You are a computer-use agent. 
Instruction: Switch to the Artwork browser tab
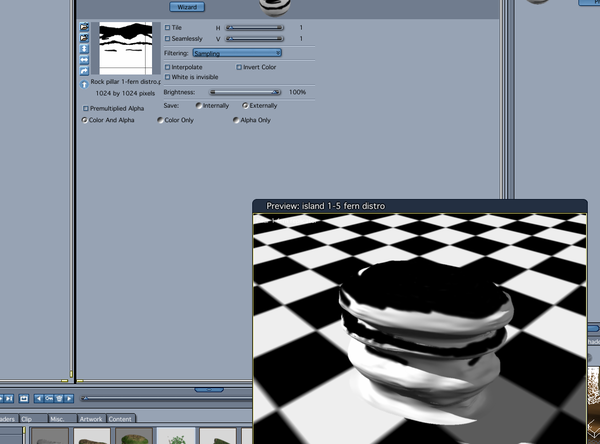click(x=91, y=419)
